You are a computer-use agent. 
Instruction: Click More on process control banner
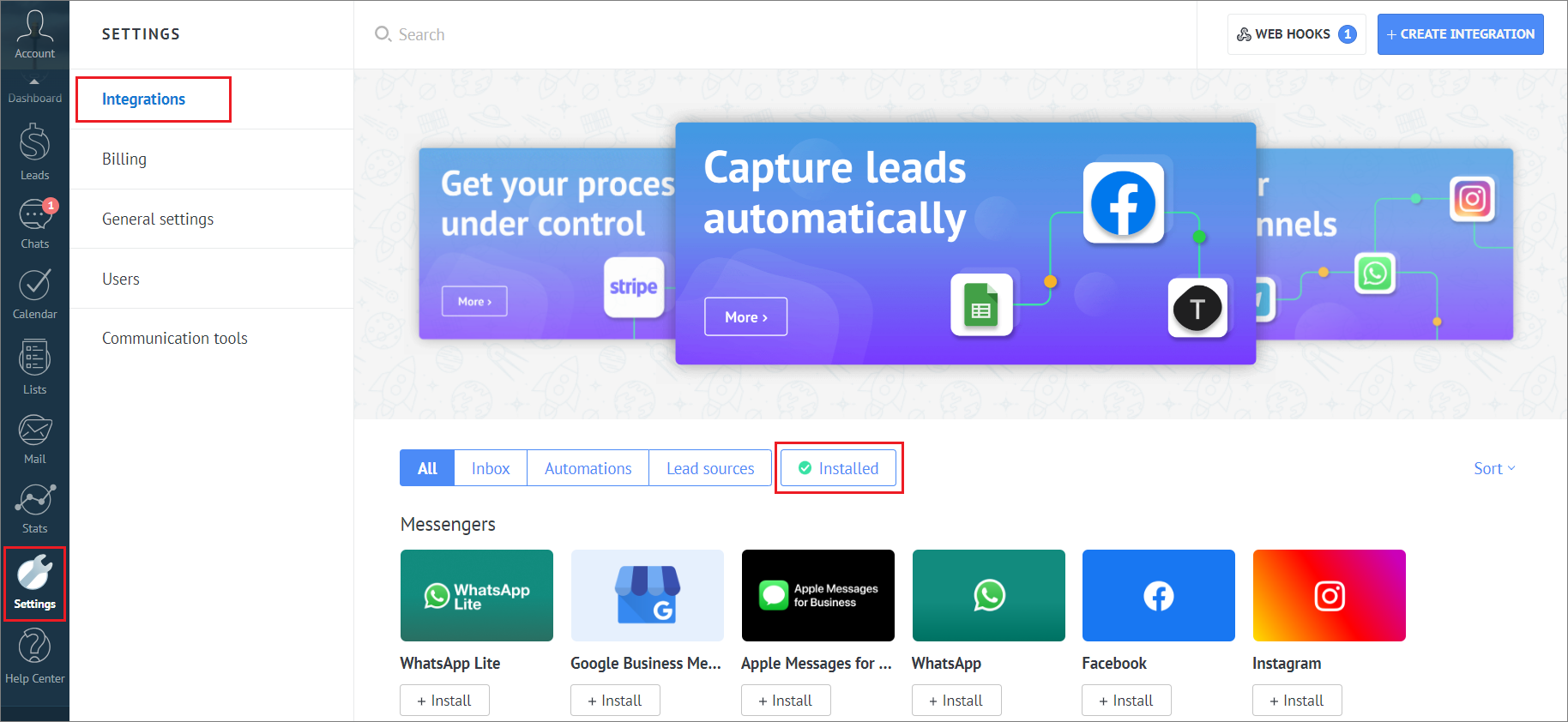coord(474,301)
